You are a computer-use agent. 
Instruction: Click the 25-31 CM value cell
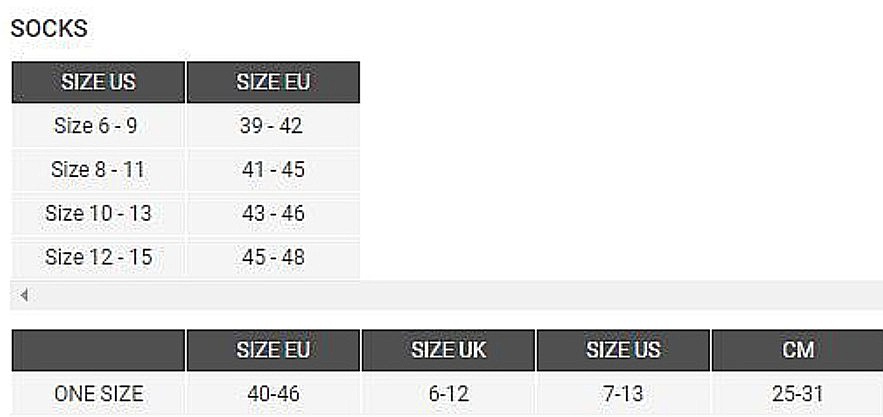click(797, 394)
